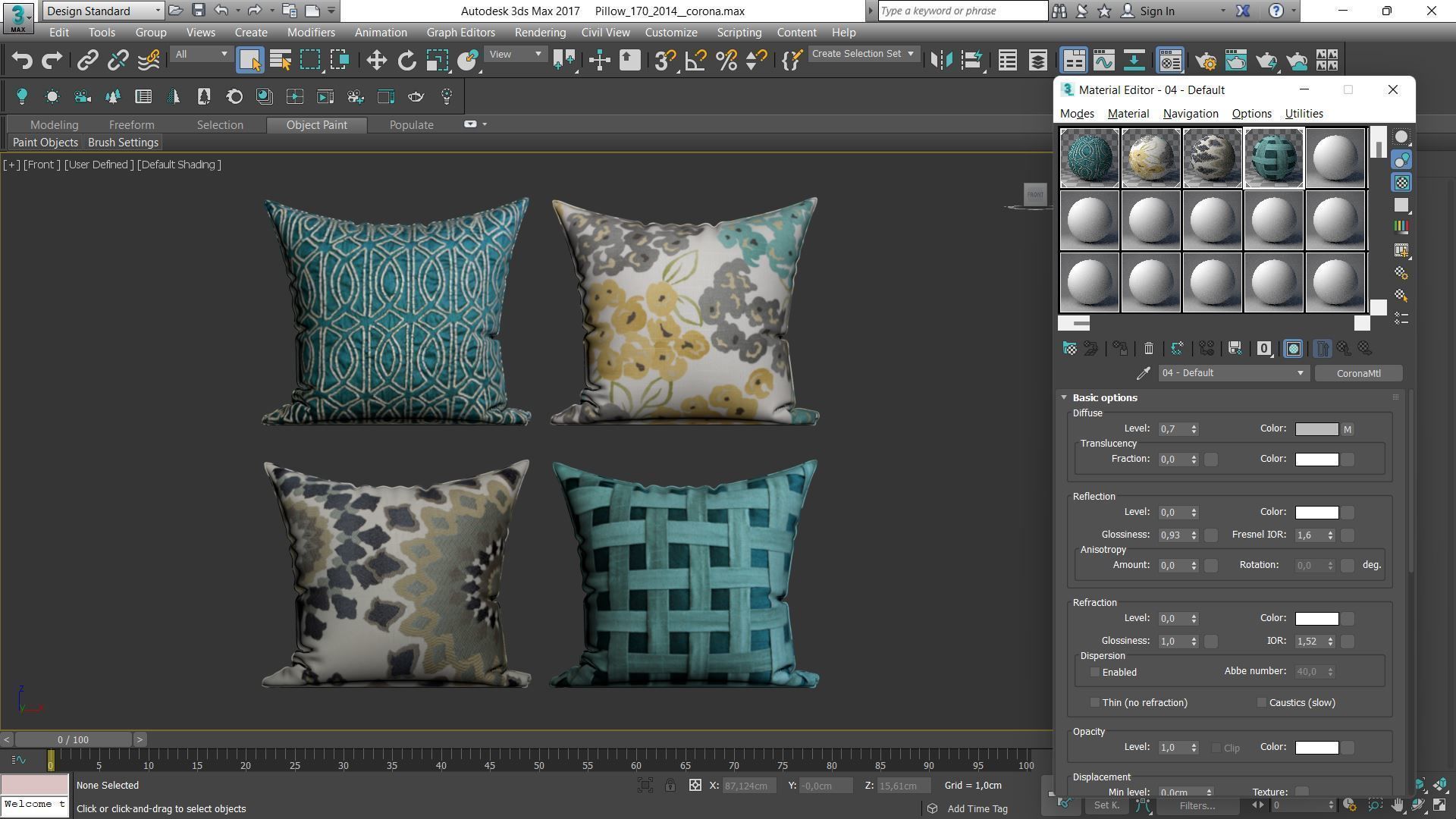Image resolution: width=1456 pixels, height=819 pixels.
Task: Open the Rendering menu
Action: (540, 33)
